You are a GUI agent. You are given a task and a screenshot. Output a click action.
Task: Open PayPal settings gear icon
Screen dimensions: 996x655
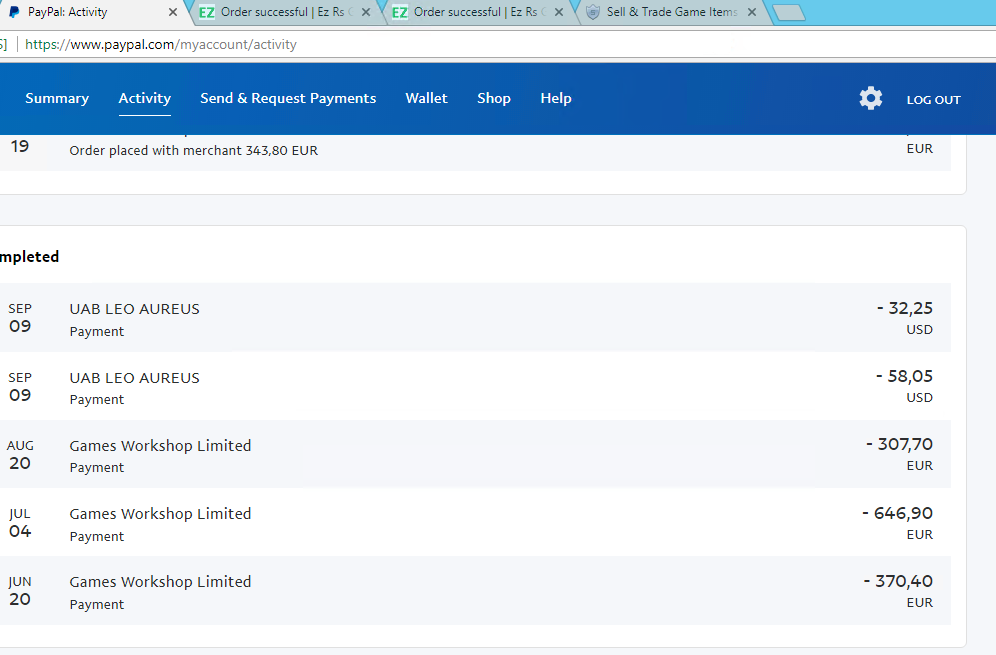pyautogui.click(x=870, y=98)
